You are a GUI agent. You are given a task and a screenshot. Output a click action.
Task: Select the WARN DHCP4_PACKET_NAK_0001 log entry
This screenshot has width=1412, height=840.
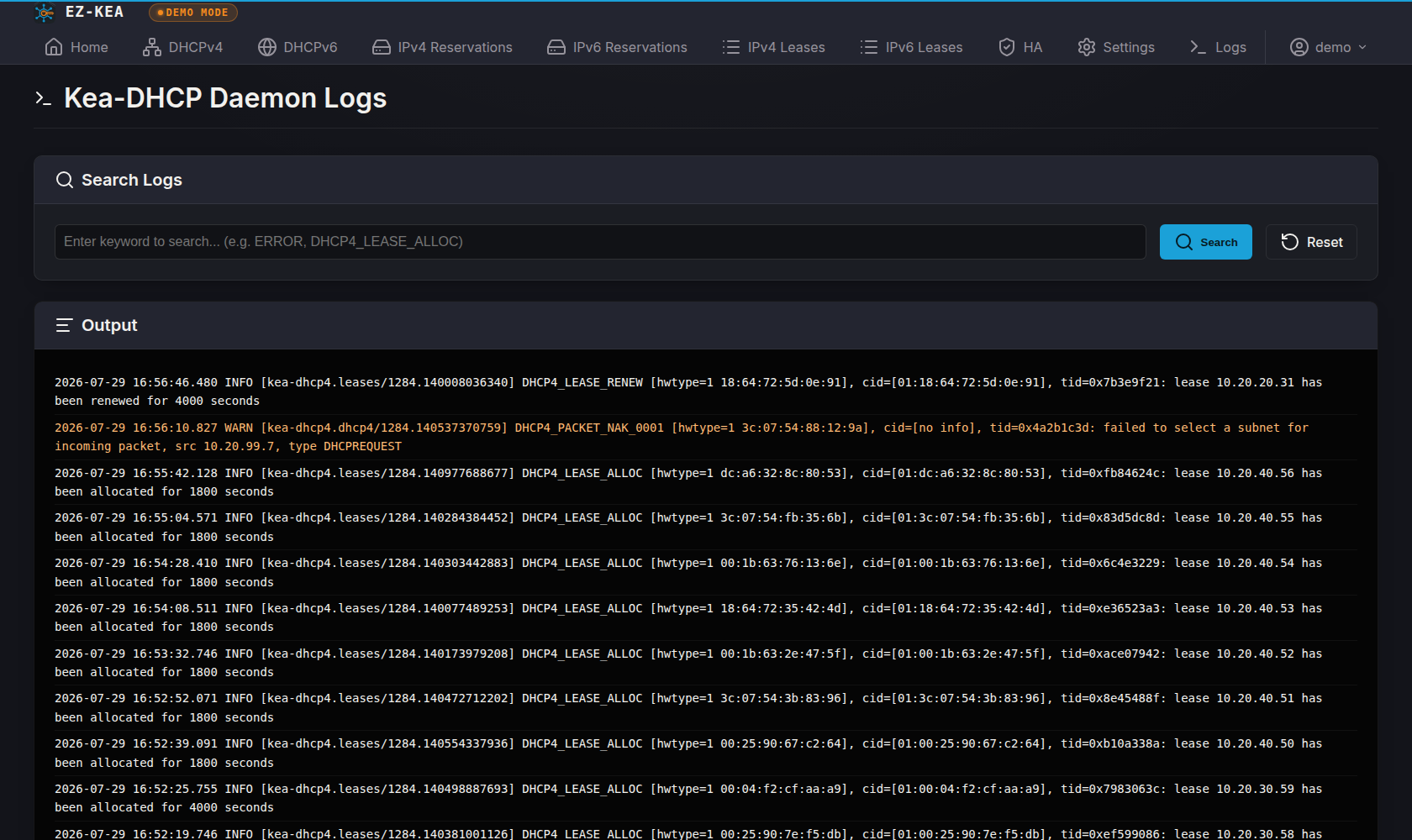[706, 437]
